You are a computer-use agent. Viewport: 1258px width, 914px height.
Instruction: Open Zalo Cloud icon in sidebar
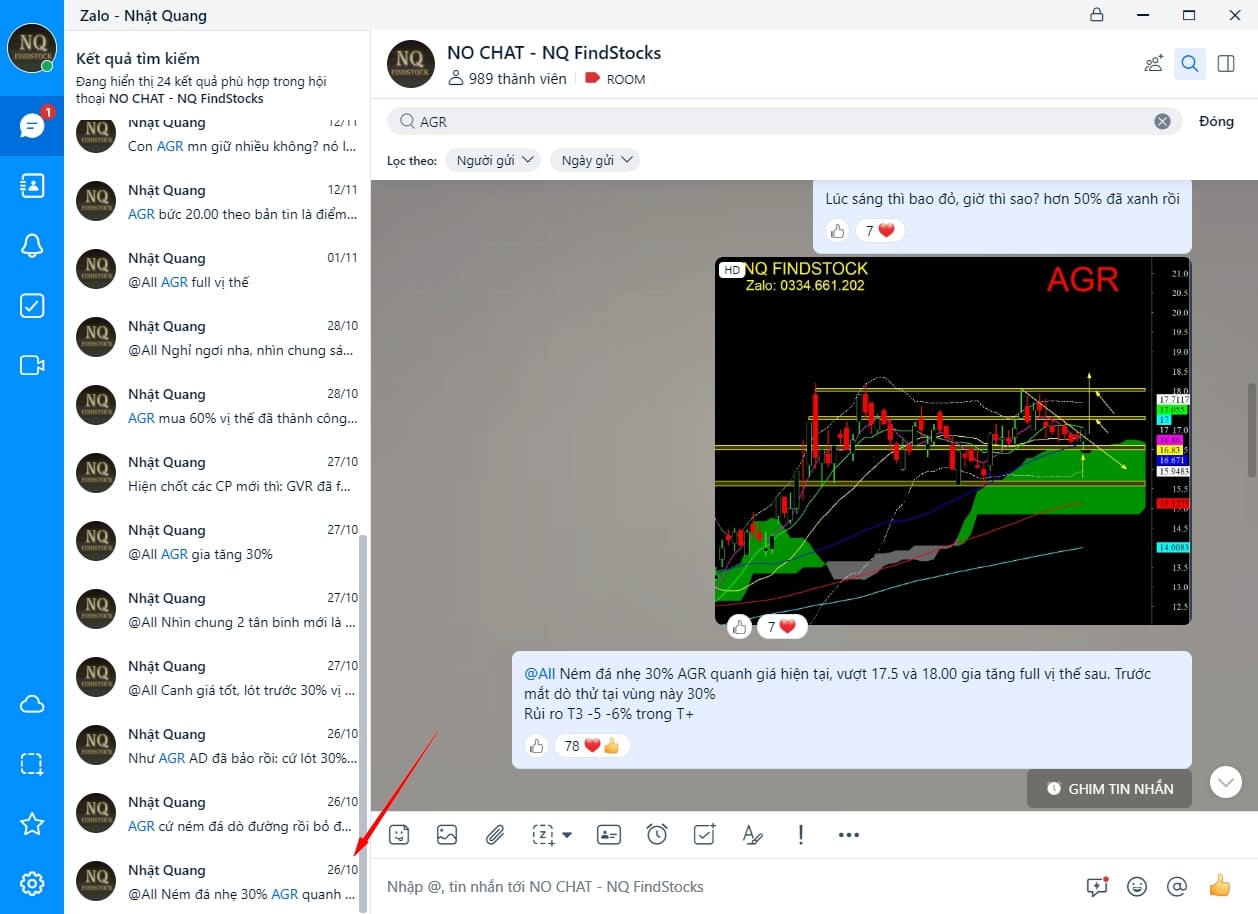[x=32, y=705]
